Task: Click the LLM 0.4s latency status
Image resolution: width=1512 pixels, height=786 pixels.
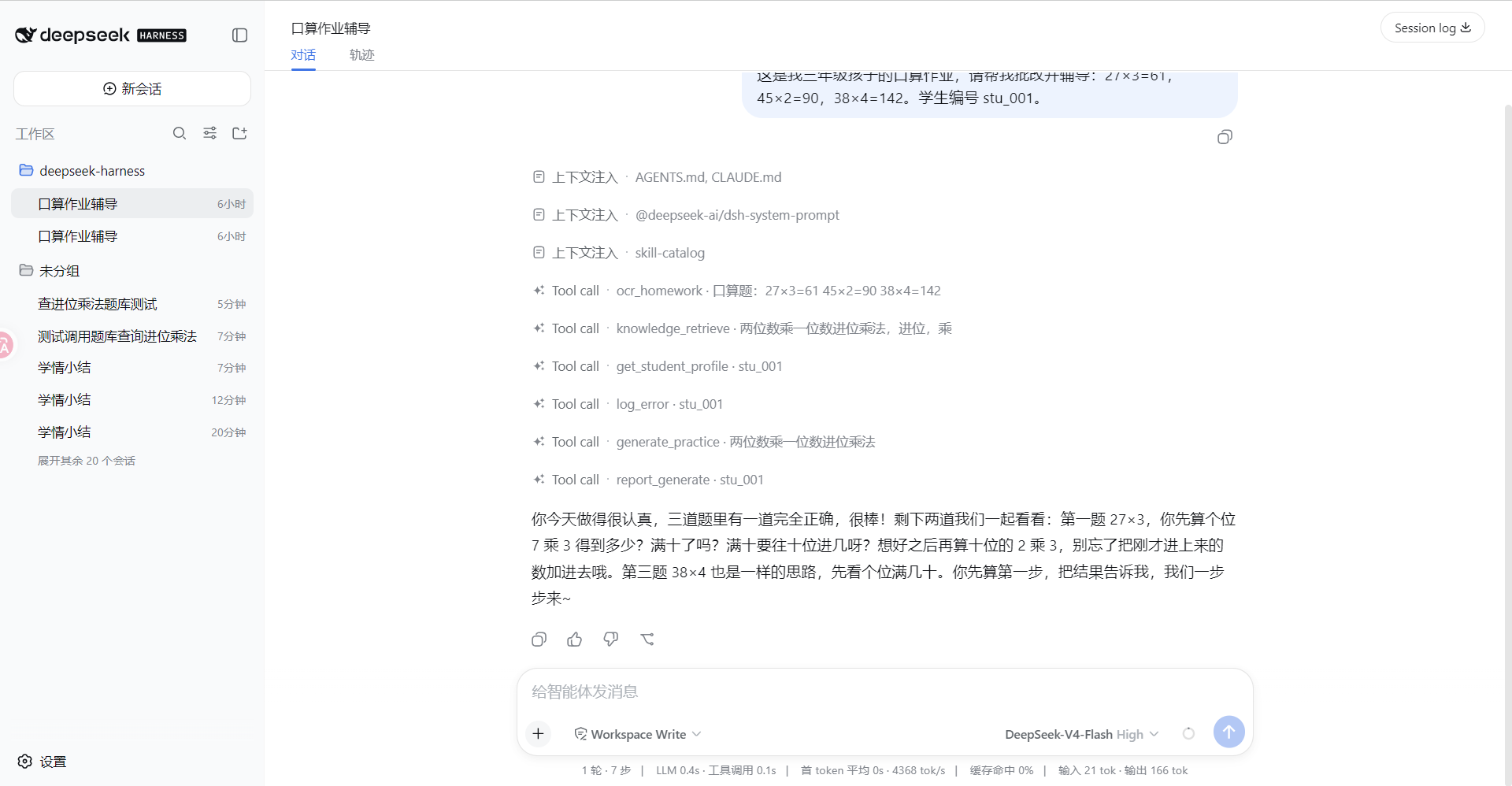Action: (x=716, y=770)
